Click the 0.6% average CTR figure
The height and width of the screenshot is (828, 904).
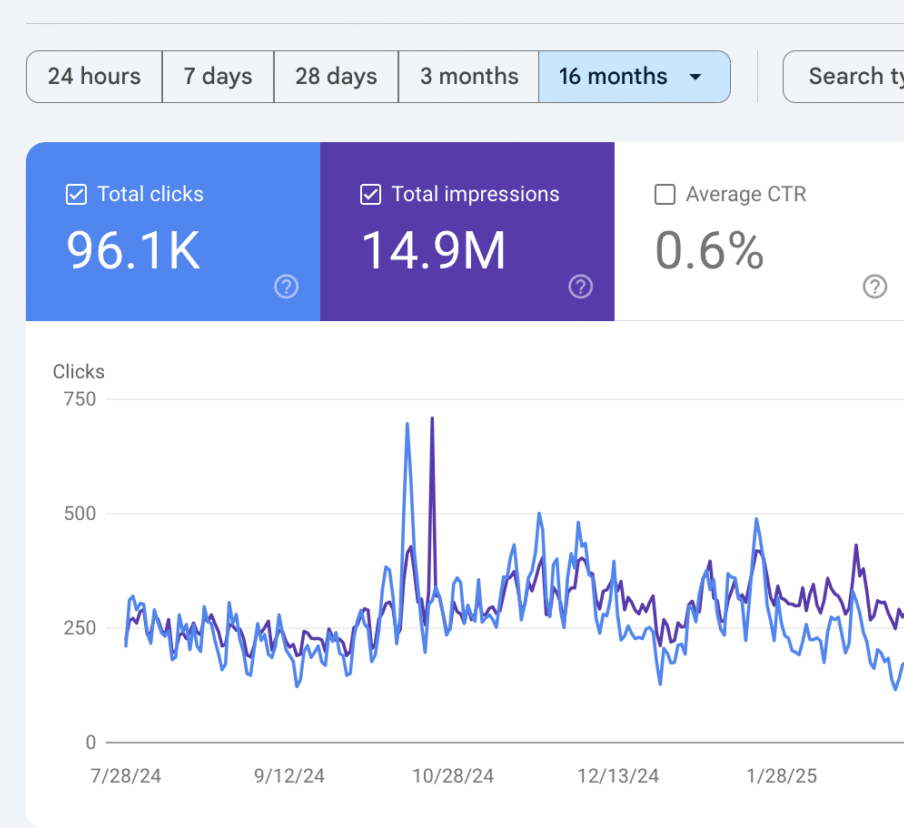click(709, 250)
